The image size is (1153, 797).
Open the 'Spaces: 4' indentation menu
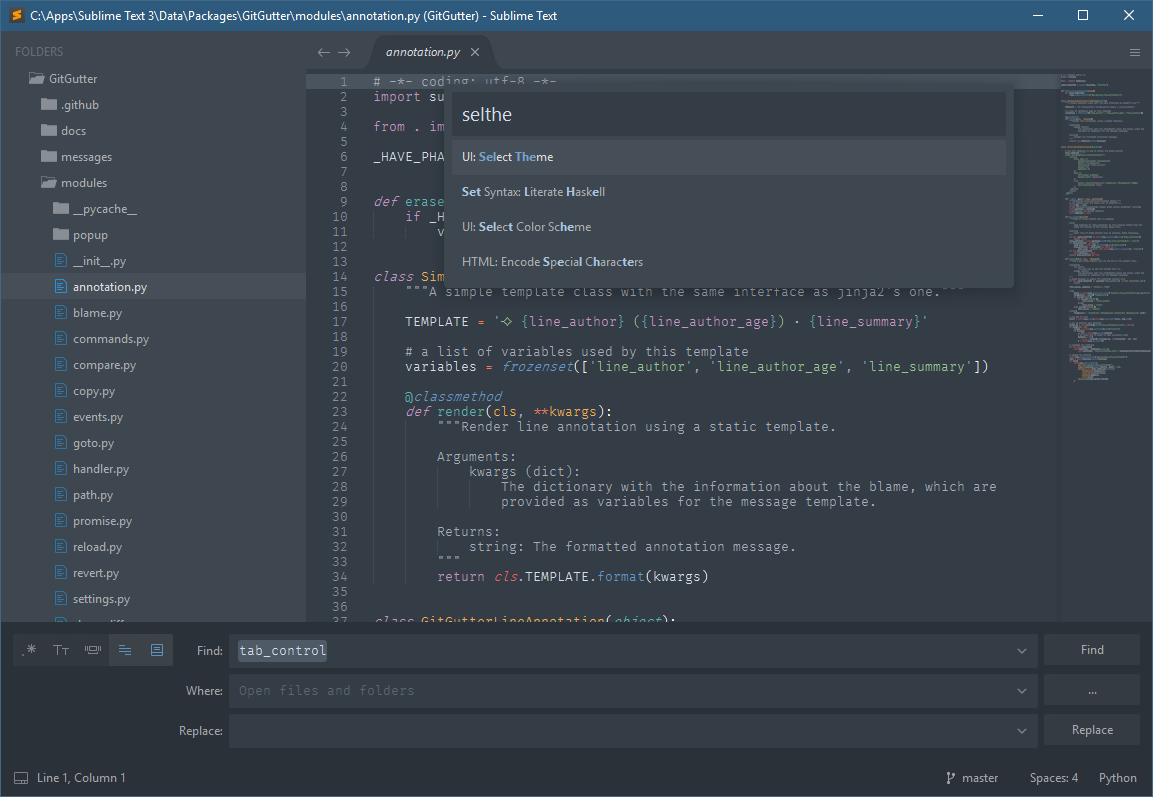click(x=1054, y=778)
